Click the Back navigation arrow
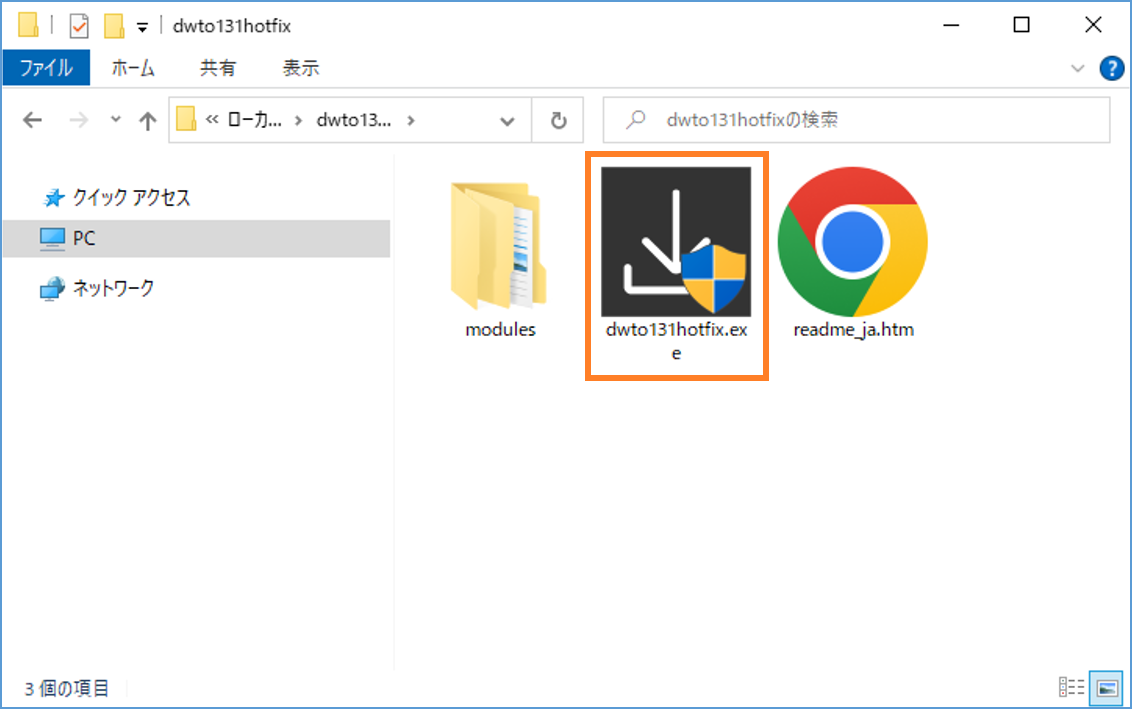 (x=32, y=120)
